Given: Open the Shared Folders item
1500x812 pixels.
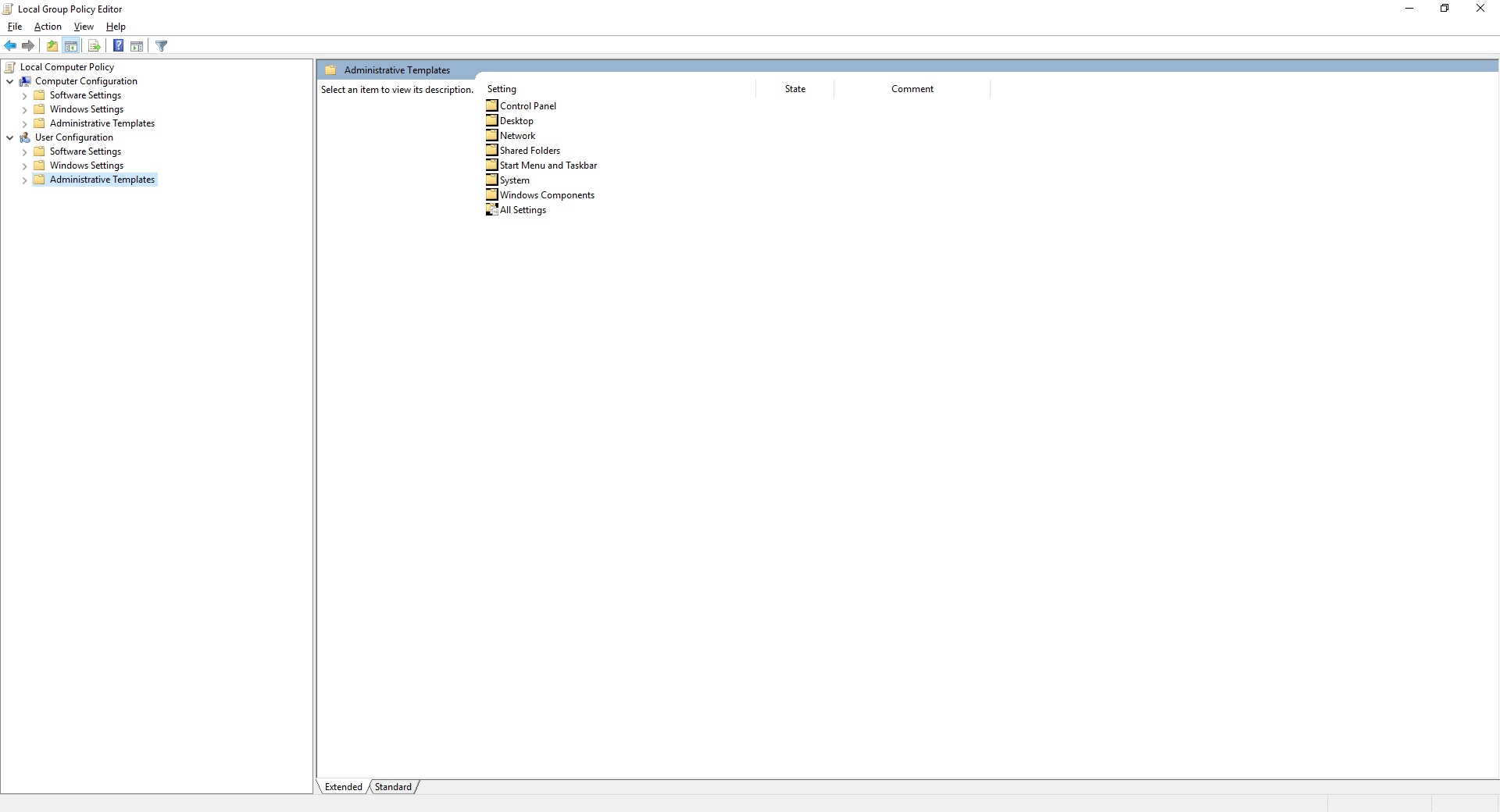Looking at the screenshot, I should click(x=530, y=151).
